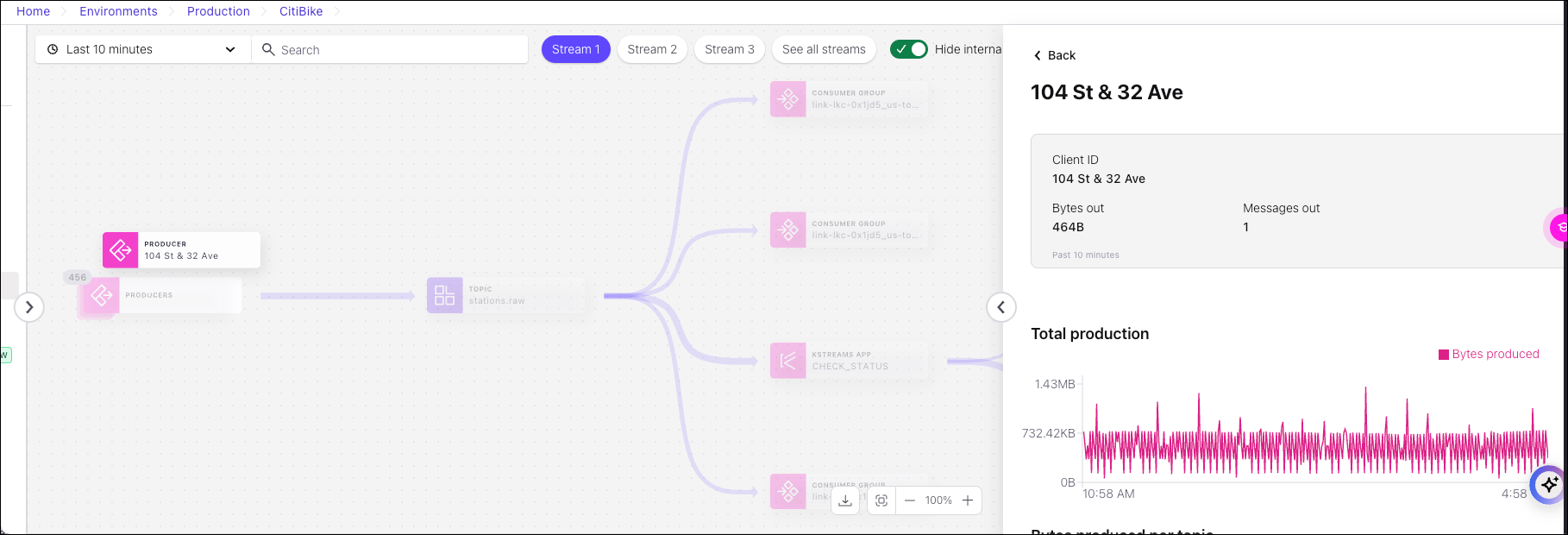1568x535 pixels.
Task: Click the download diagram icon
Action: coord(845,500)
